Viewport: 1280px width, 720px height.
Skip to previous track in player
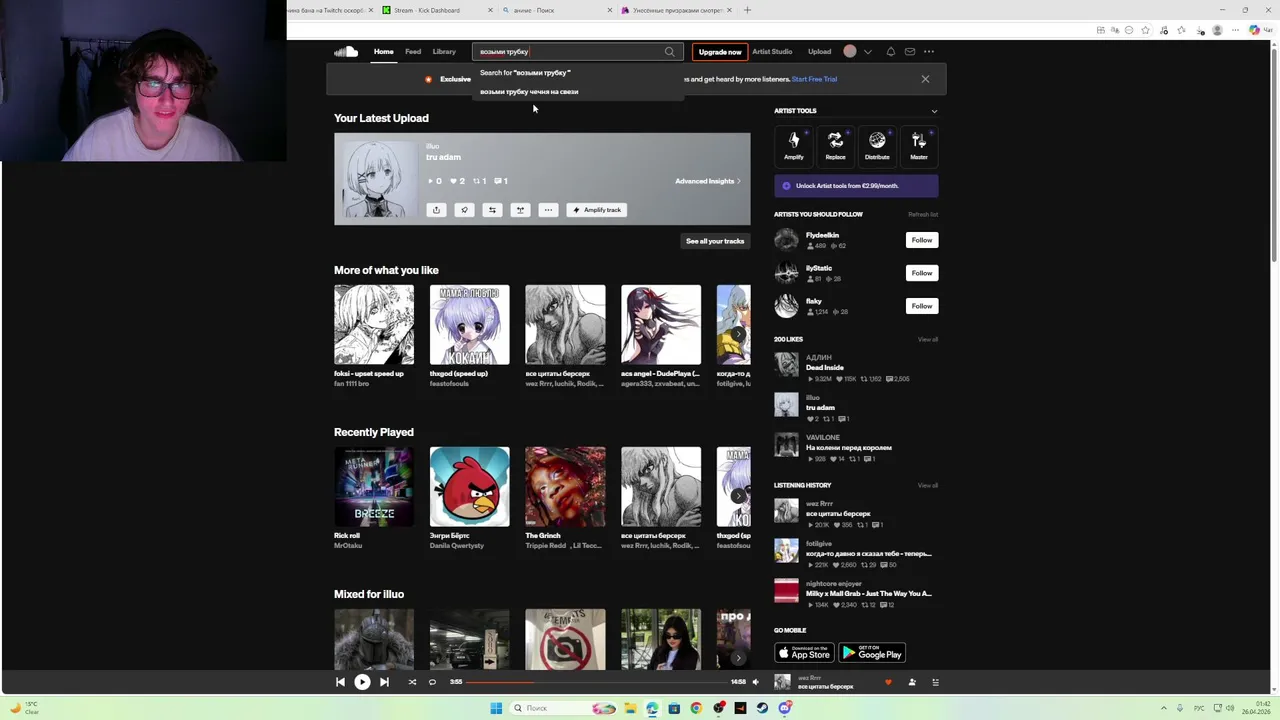click(x=340, y=682)
